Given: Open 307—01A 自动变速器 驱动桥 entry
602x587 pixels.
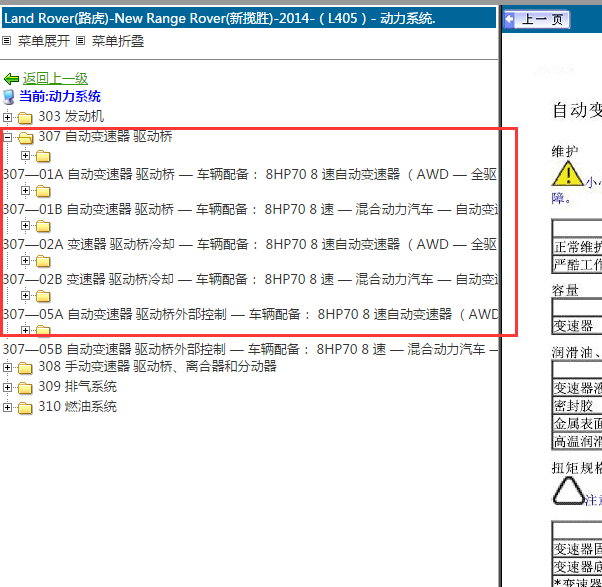Looking at the screenshot, I should click(250, 174).
